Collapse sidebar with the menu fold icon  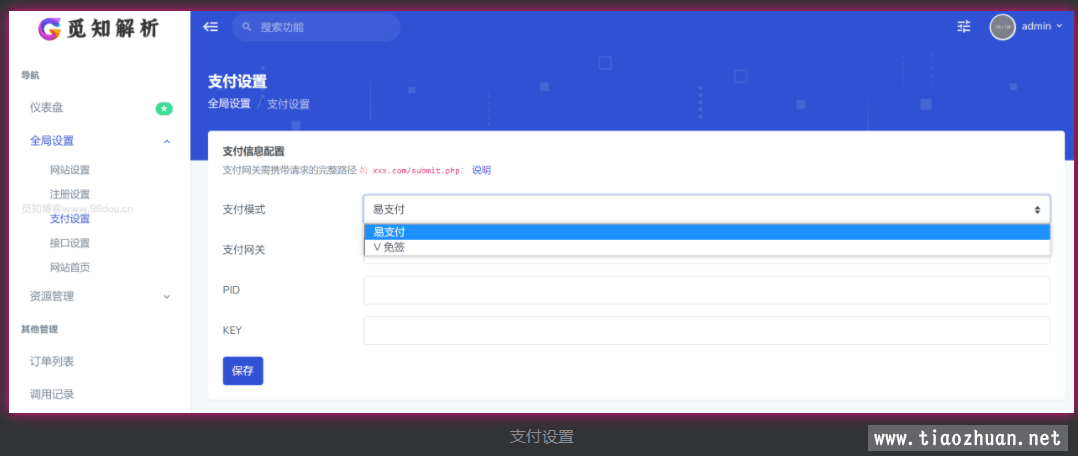click(x=210, y=27)
